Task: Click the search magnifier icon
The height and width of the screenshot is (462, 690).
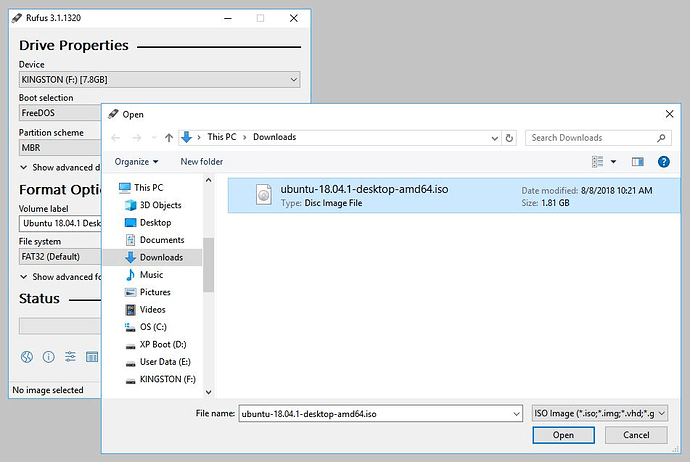Action: pos(661,138)
